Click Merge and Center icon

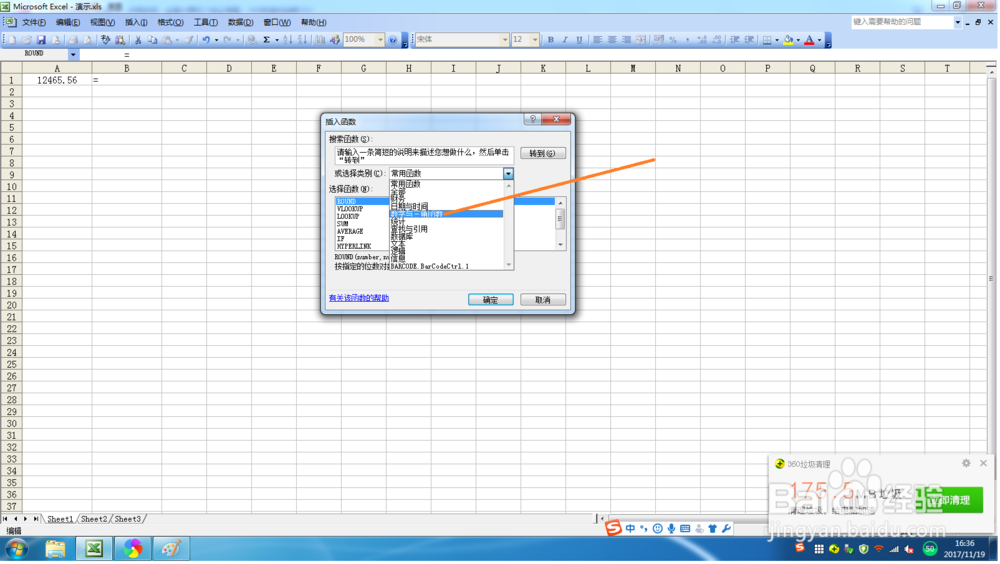642,40
